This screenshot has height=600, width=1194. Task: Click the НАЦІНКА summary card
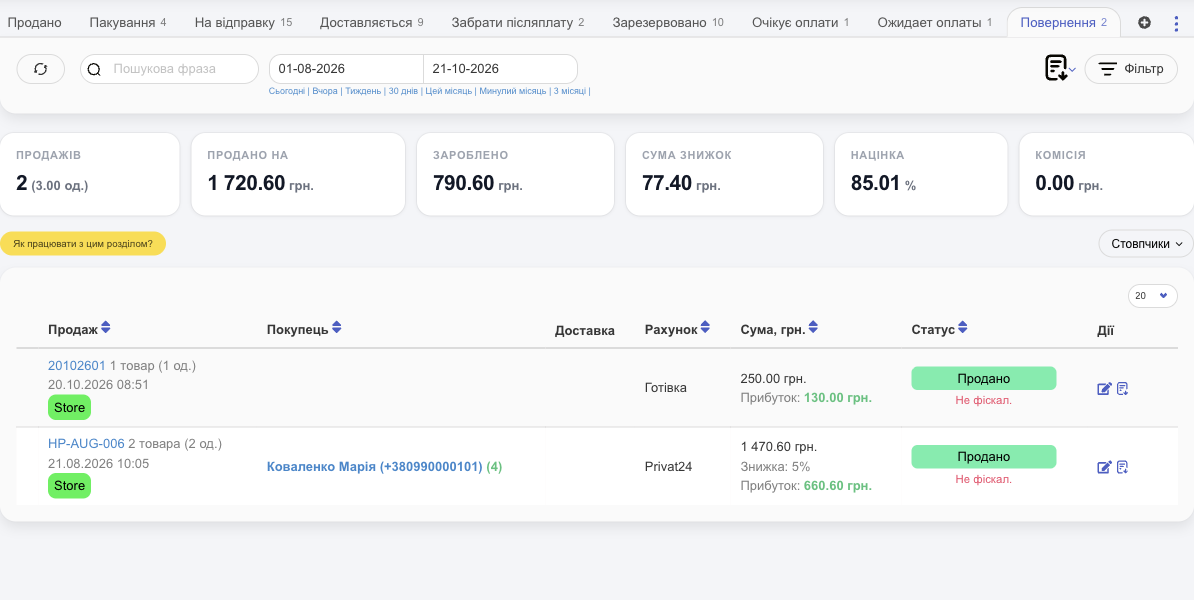point(921,174)
